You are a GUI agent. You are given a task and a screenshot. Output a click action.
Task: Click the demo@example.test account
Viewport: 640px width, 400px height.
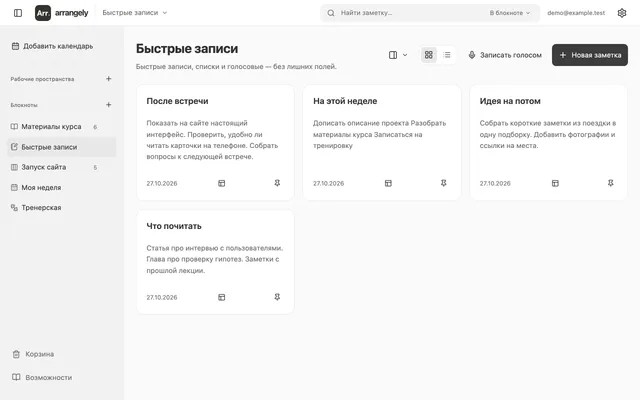tap(576, 13)
